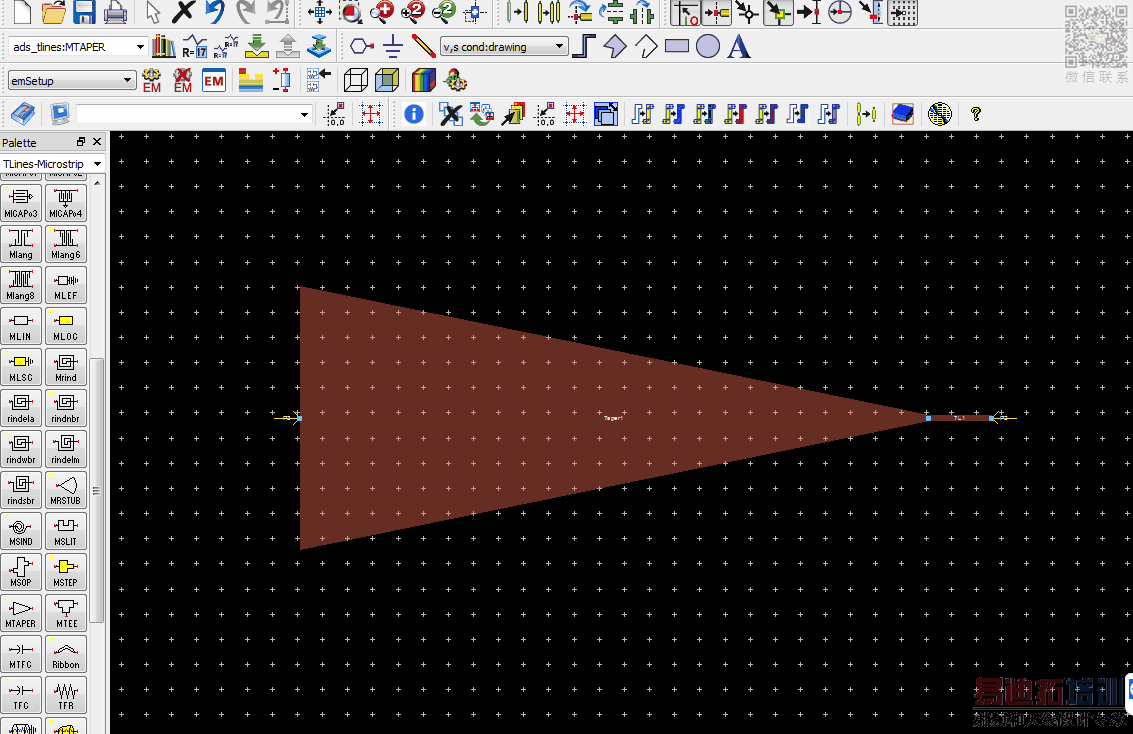Insert a ground symbol
Screen dimensions: 1133x734
(392, 47)
